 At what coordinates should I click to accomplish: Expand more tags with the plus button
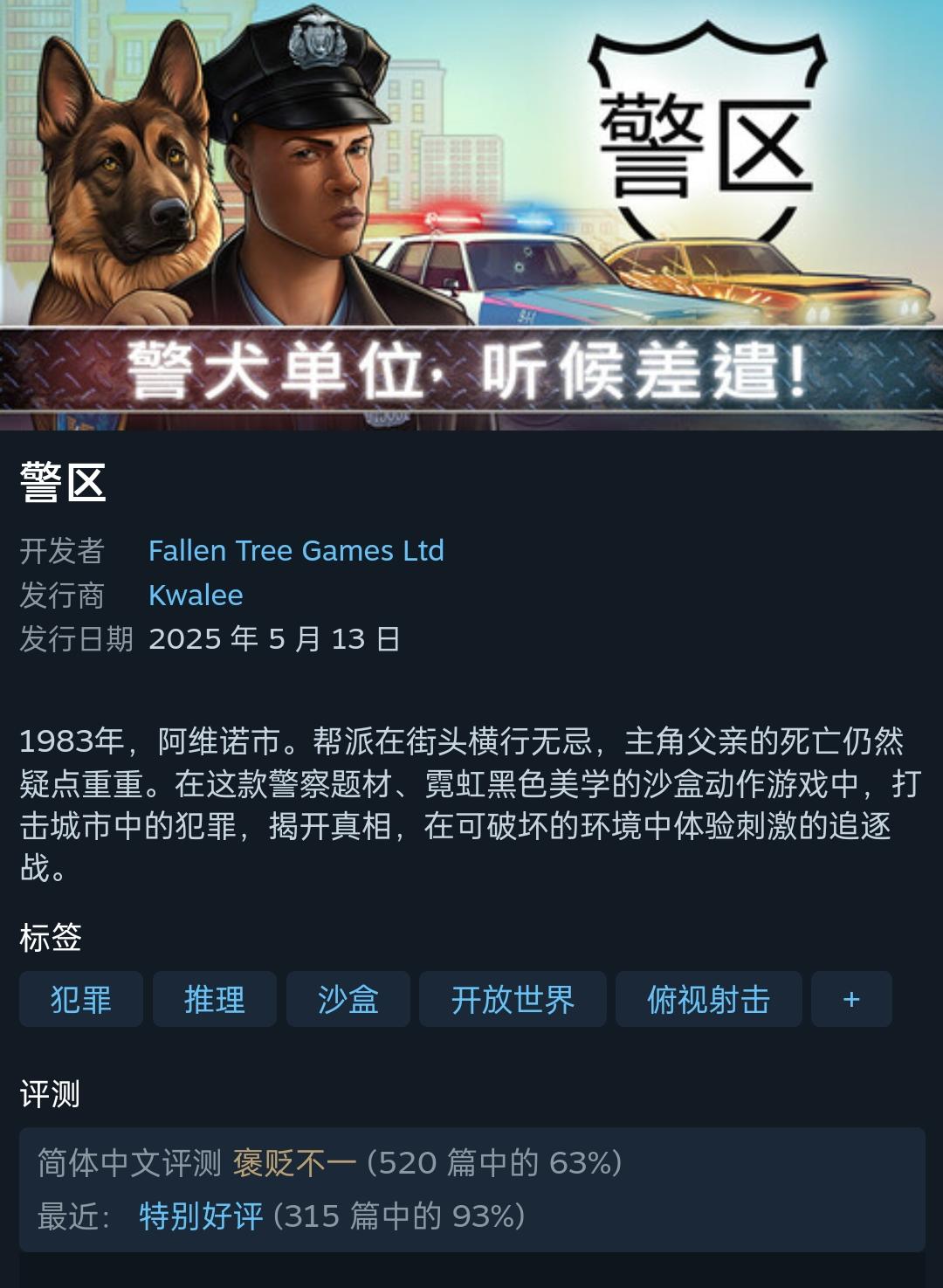click(851, 999)
